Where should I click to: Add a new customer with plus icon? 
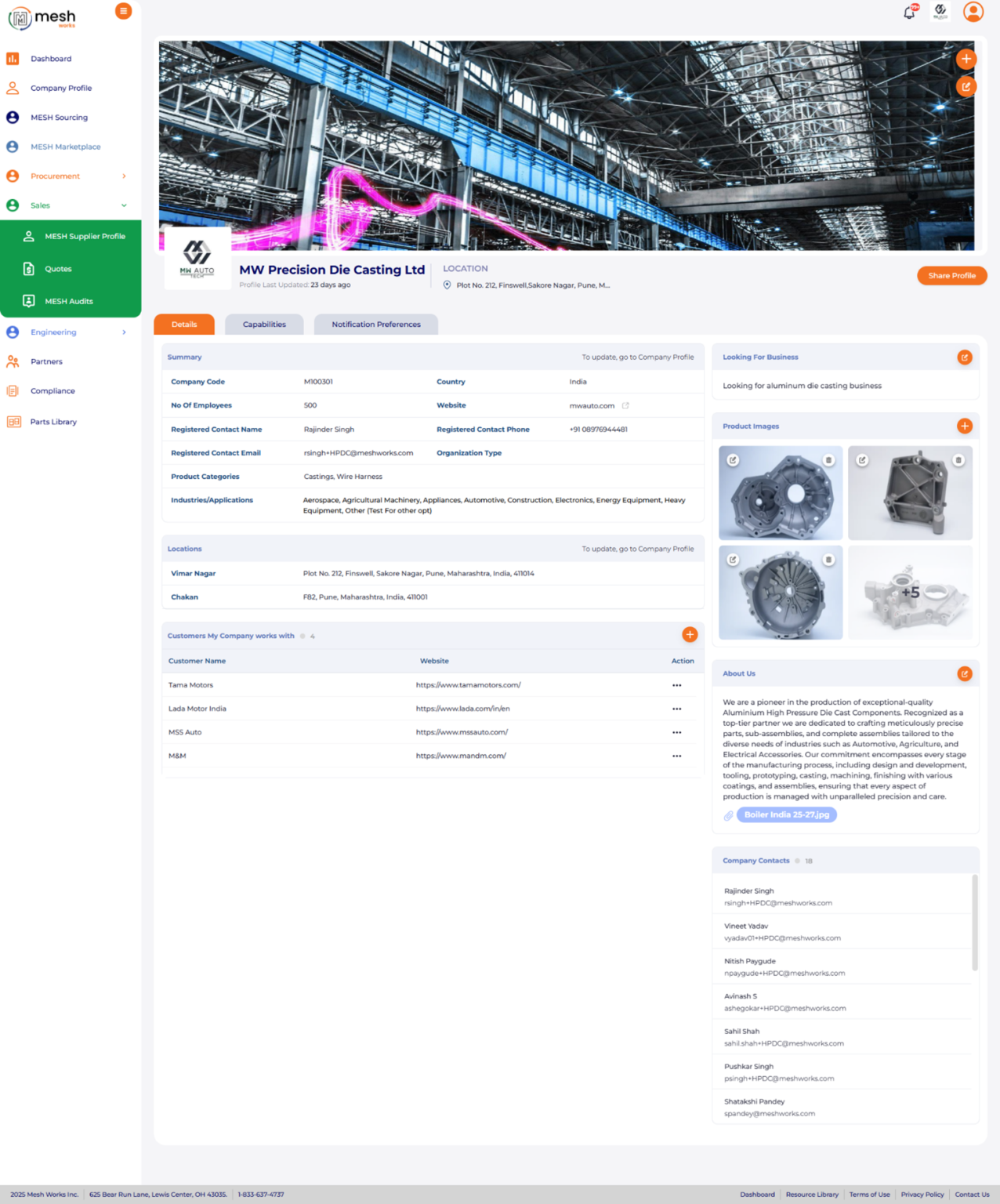tap(690, 635)
